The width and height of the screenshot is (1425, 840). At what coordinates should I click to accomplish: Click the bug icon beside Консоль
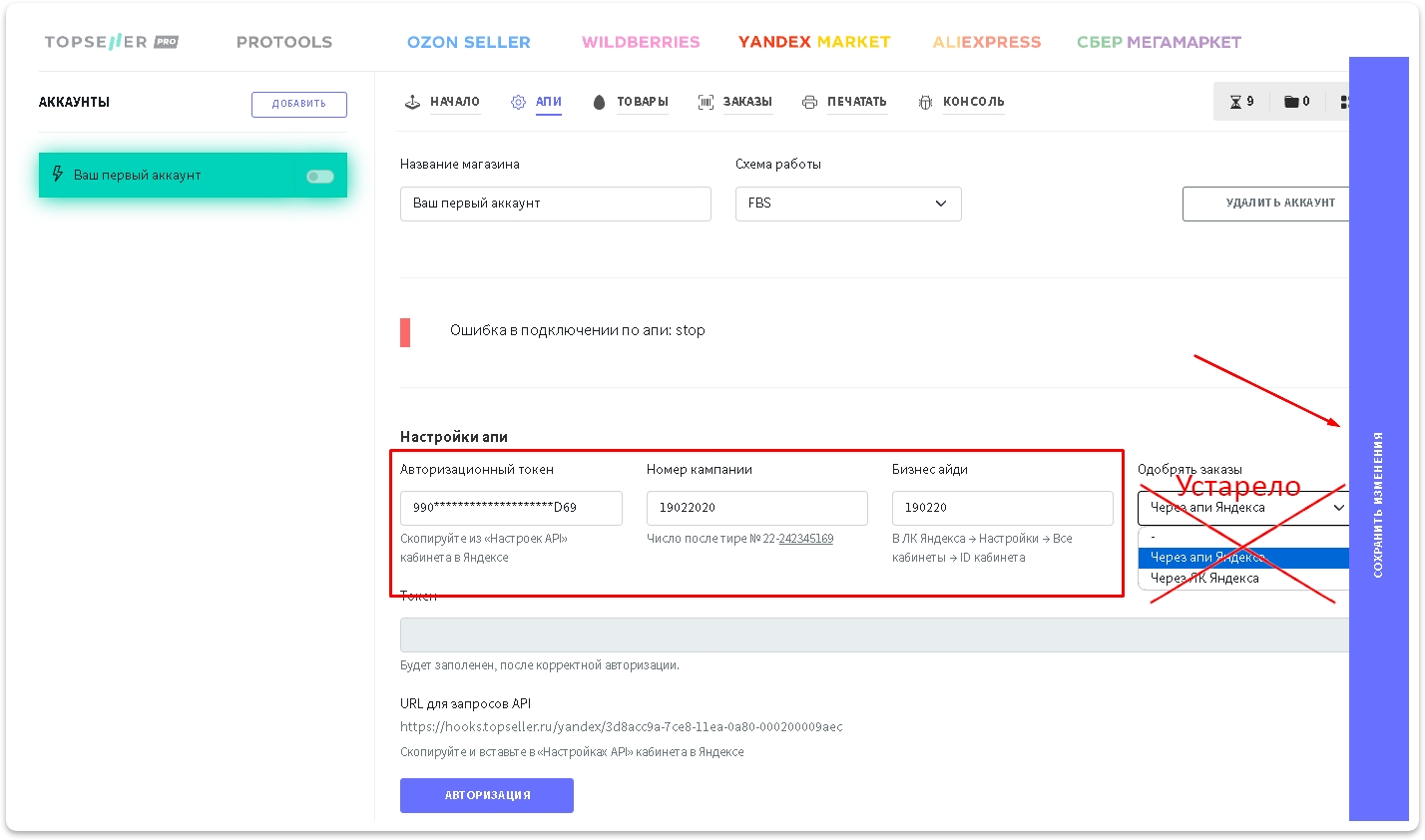point(925,102)
